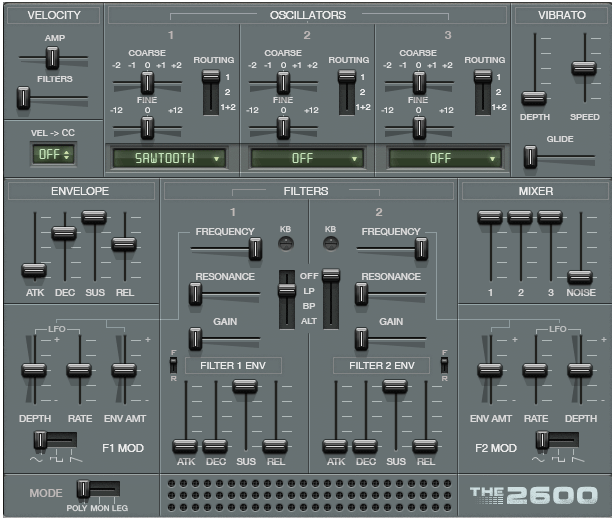The height and width of the screenshot is (521, 616).
Task: Click oscillator 2 ROUTING switch handle
Action: pyautogui.click(x=346, y=76)
